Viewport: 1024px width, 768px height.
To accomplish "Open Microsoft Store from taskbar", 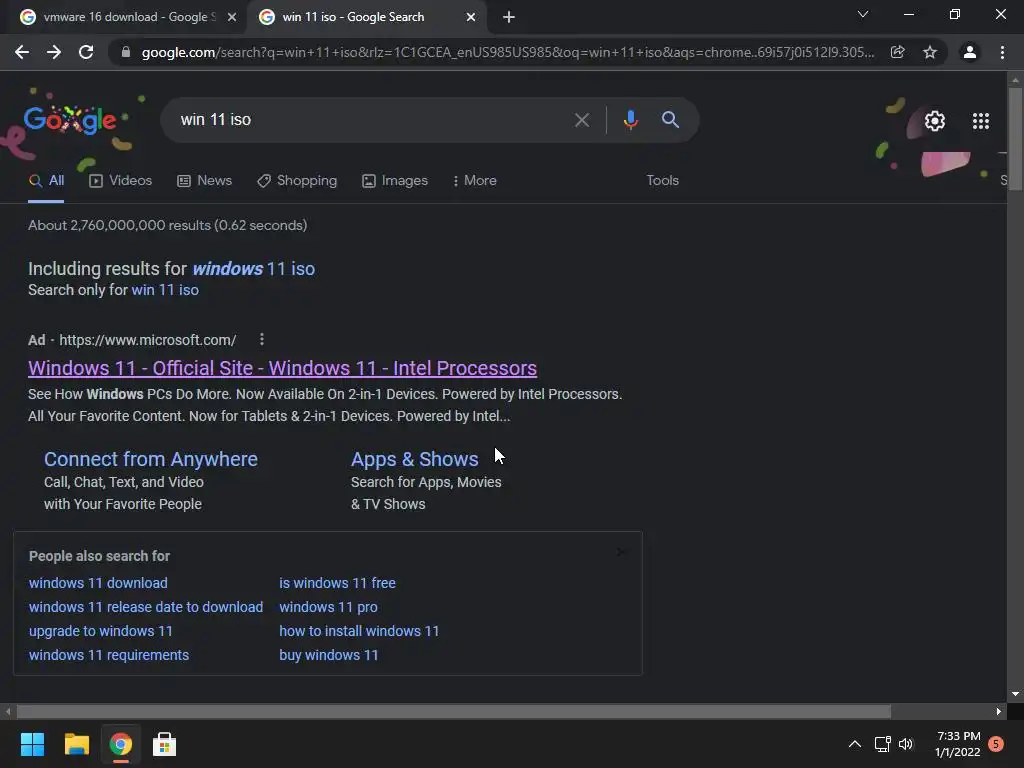I will (165, 744).
